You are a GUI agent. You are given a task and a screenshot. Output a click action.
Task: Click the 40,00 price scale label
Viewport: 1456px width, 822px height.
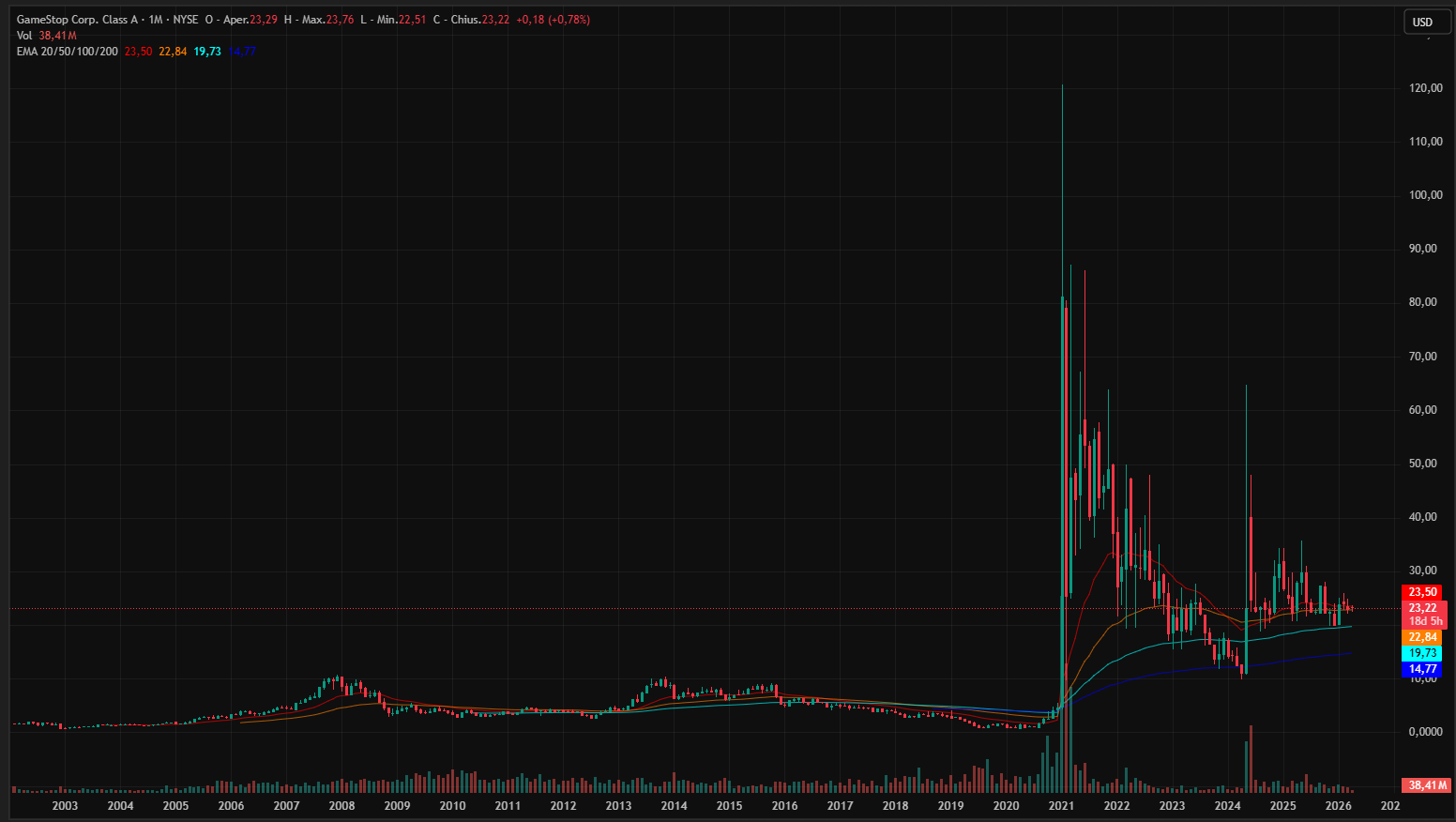tap(1423, 517)
